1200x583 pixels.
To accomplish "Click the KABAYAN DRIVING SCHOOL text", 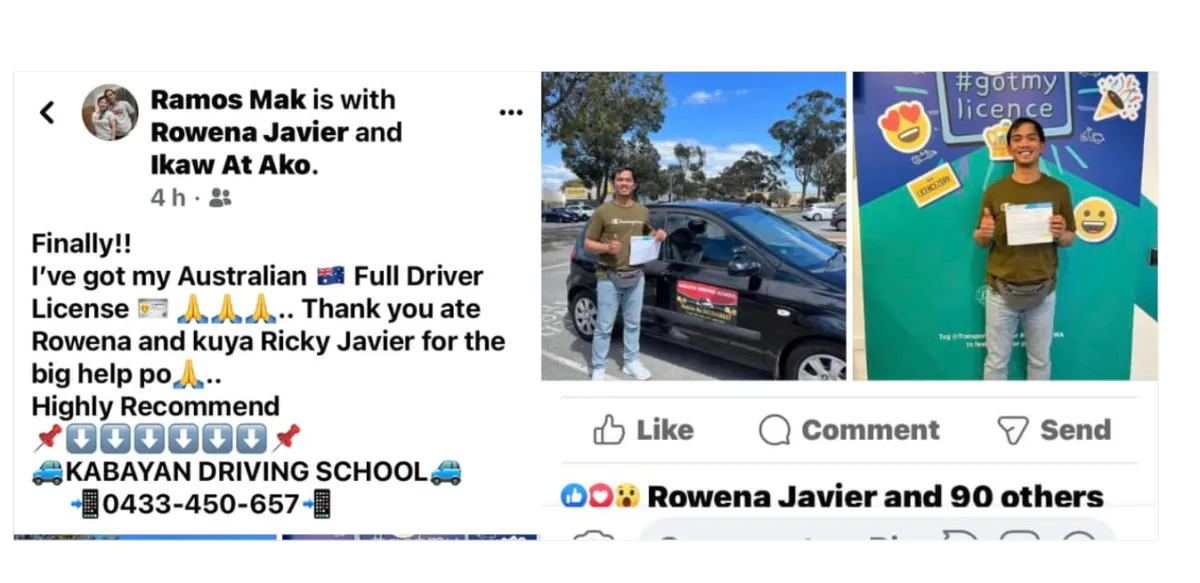I will [x=247, y=472].
